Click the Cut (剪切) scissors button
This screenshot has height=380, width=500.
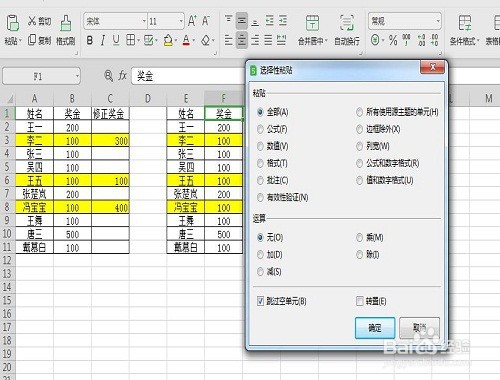point(39,21)
